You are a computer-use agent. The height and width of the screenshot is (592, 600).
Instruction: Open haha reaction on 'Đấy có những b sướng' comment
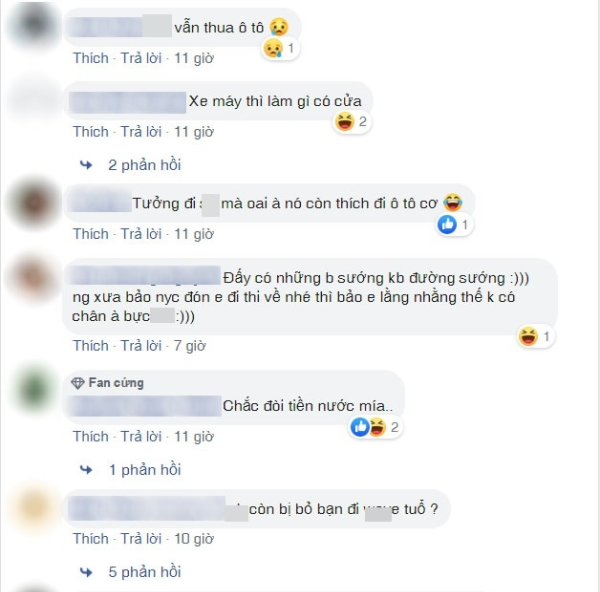pyautogui.click(x=535, y=337)
